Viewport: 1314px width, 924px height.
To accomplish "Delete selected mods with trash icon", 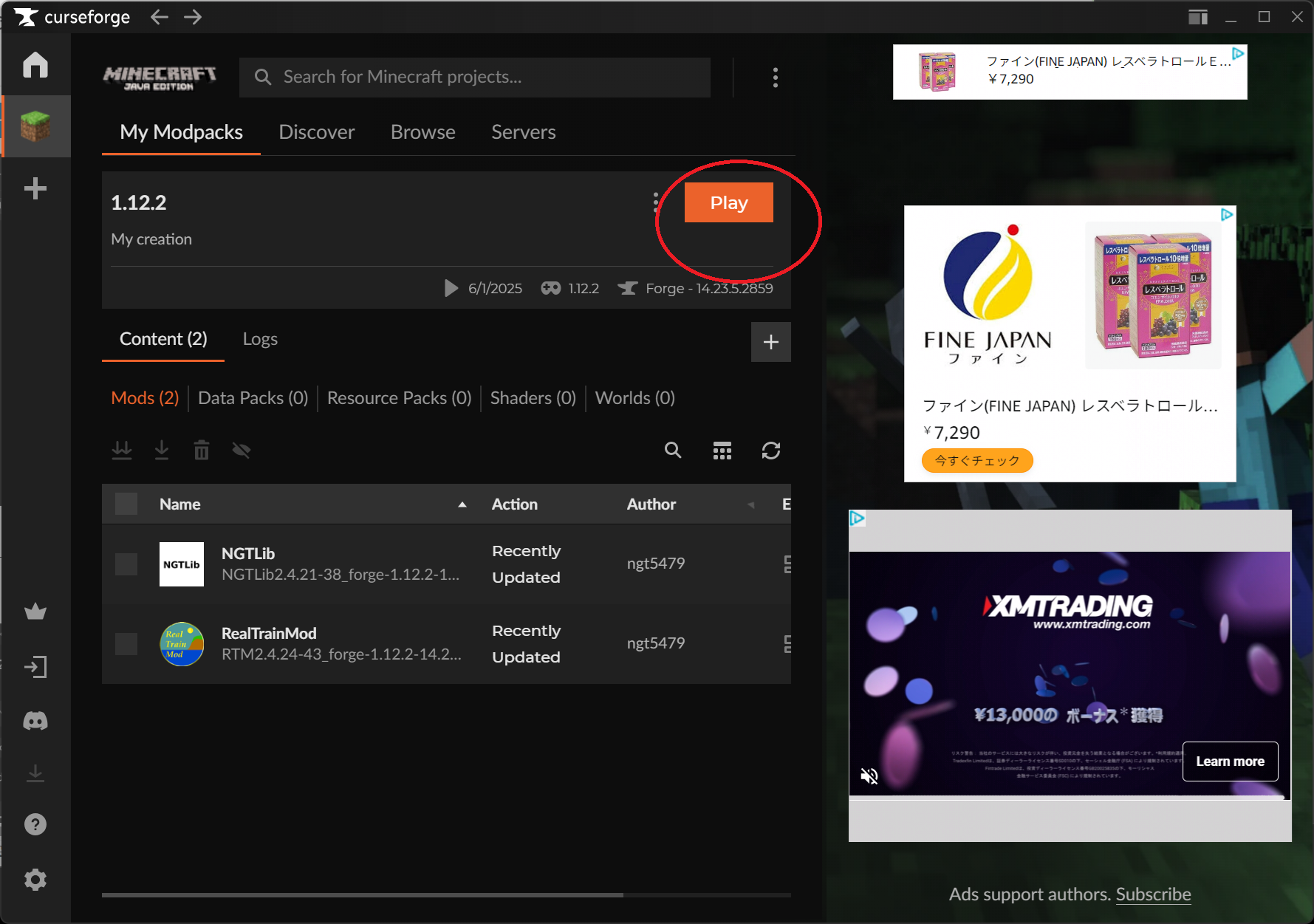I will tap(202, 450).
